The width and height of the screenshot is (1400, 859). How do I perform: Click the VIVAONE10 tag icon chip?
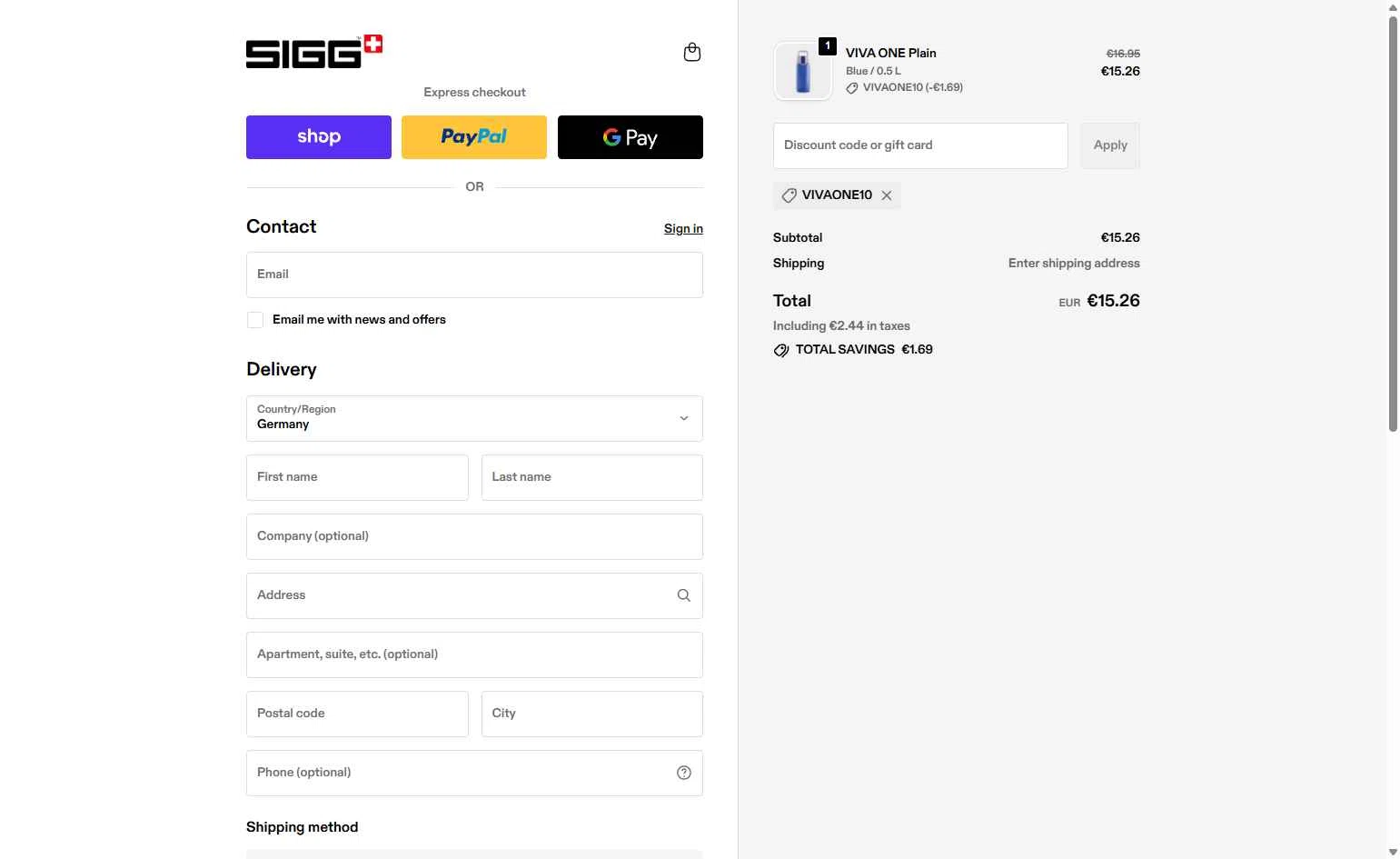789,195
